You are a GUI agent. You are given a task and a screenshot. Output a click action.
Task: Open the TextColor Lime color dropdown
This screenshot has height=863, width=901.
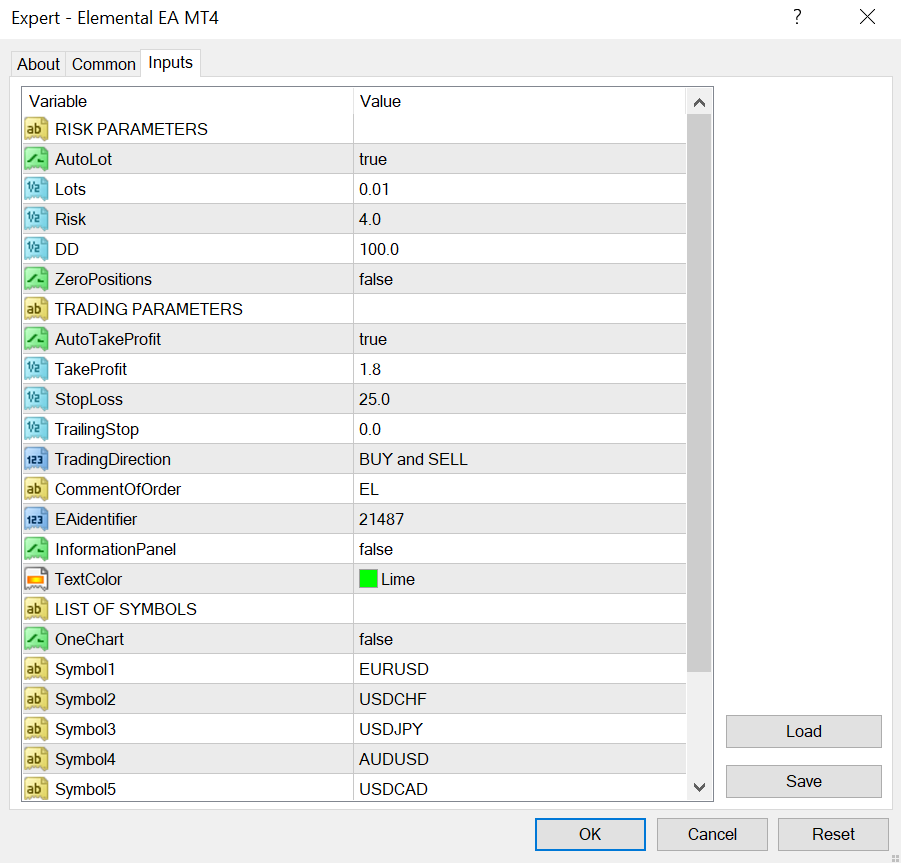click(x=519, y=579)
